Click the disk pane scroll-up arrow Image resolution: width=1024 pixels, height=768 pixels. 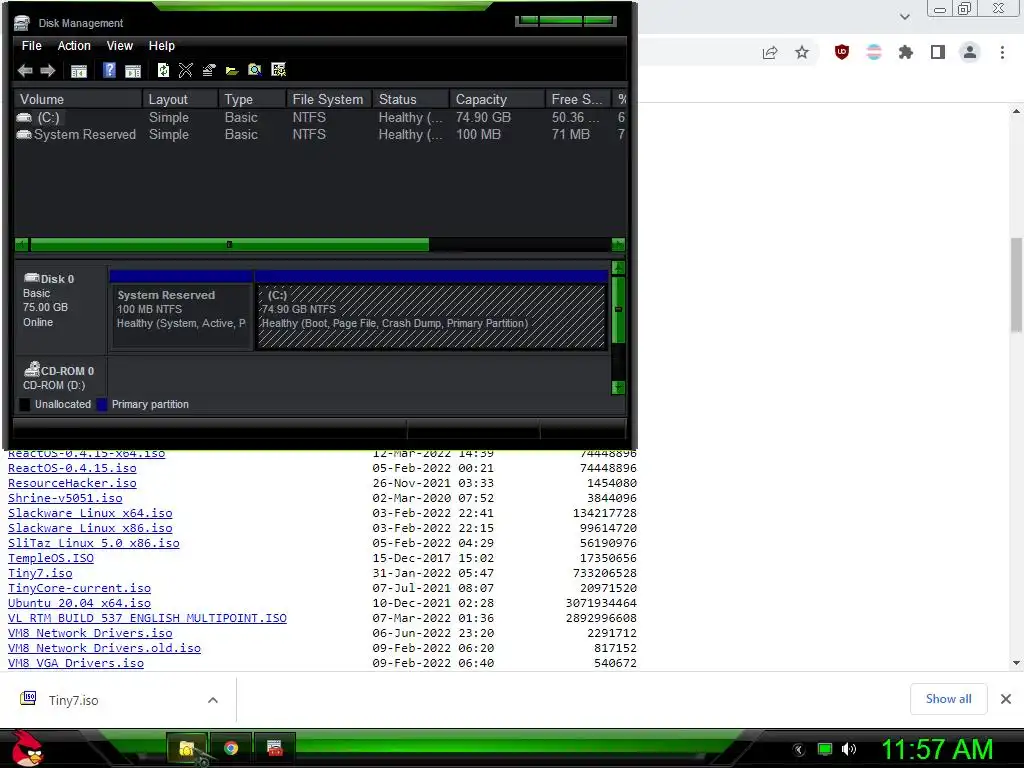[x=618, y=268]
